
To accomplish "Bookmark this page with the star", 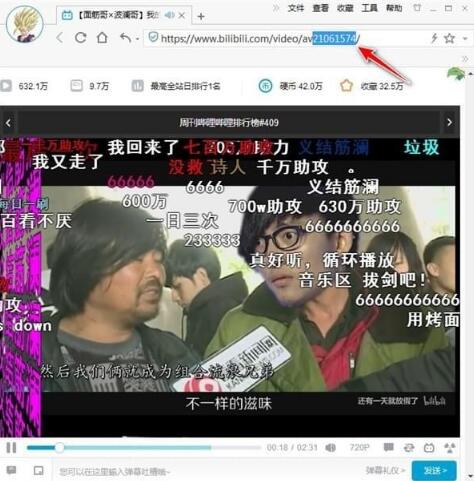I will point(449,38).
